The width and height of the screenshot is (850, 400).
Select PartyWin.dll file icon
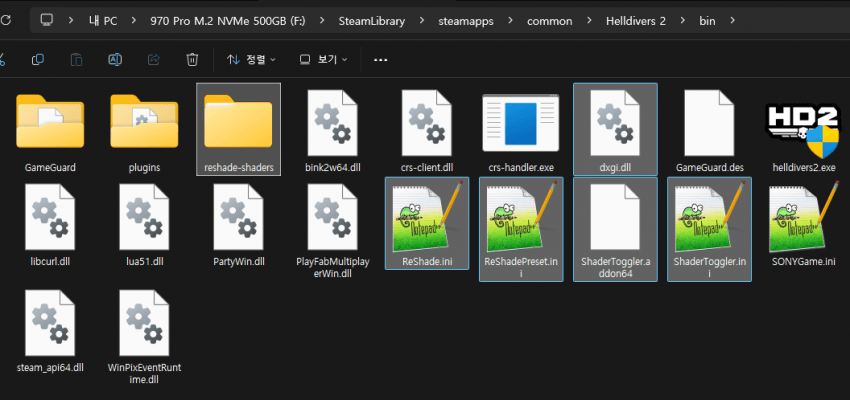238,217
